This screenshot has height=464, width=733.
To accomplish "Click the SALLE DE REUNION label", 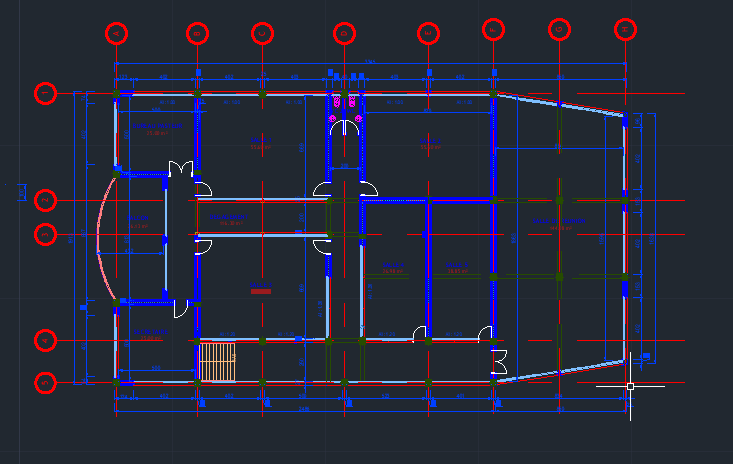I will [x=559, y=221].
